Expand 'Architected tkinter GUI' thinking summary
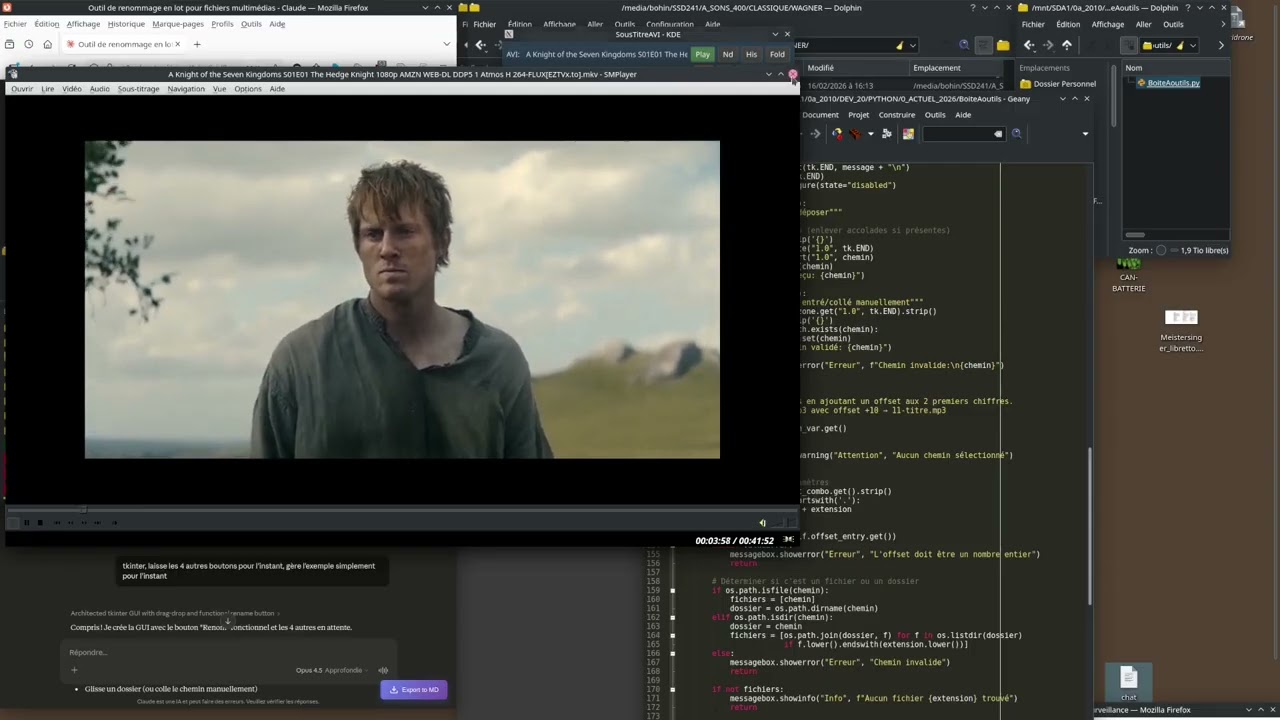Screen dimensions: 1280x720 [x=175, y=613]
